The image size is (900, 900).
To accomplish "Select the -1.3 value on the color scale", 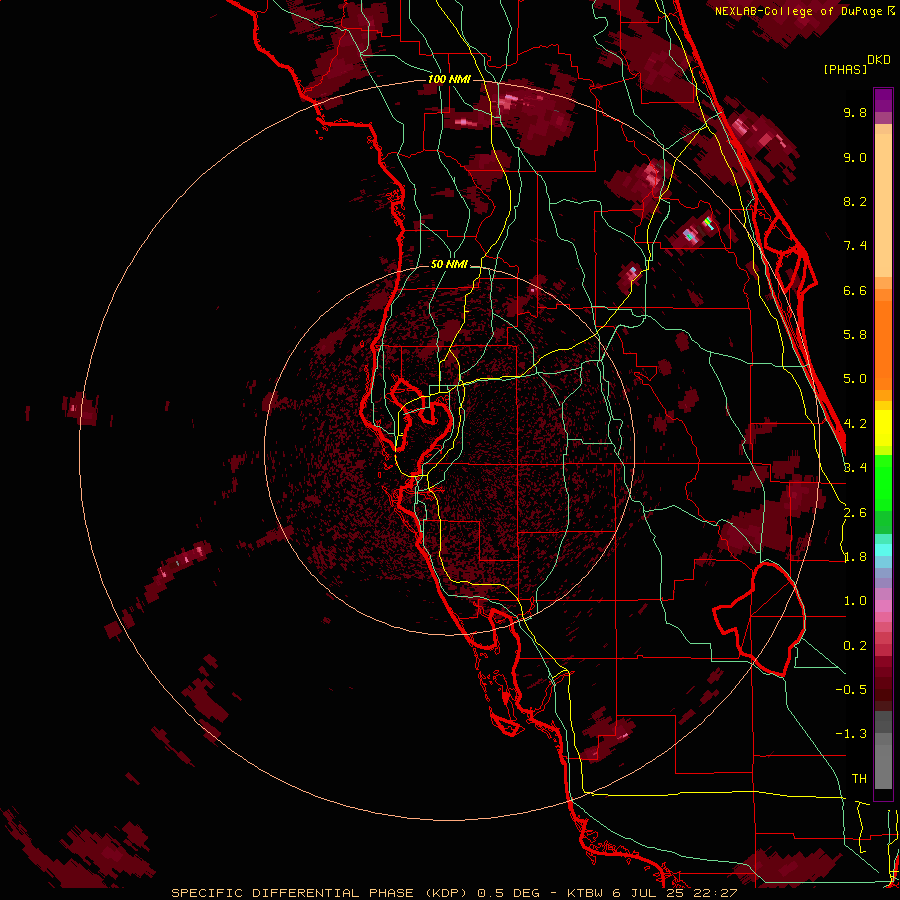I will pyautogui.click(x=851, y=734).
